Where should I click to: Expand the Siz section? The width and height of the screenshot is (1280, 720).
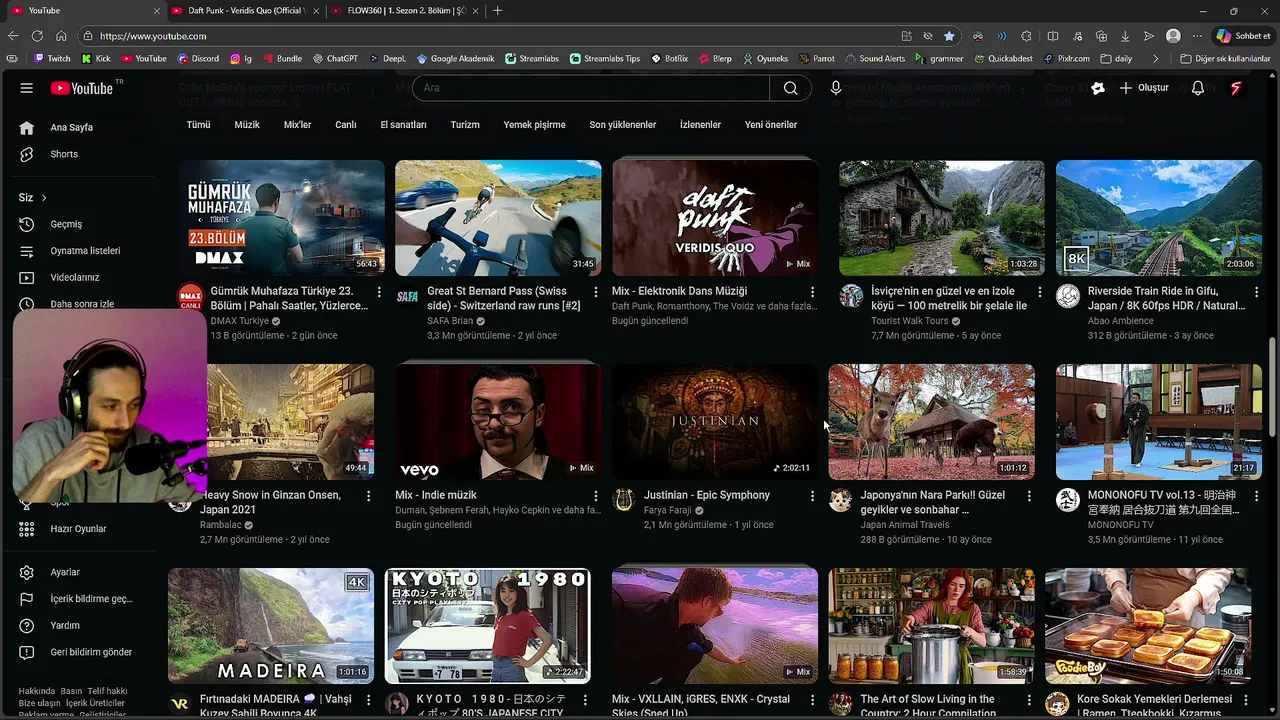pyautogui.click(x=33, y=198)
